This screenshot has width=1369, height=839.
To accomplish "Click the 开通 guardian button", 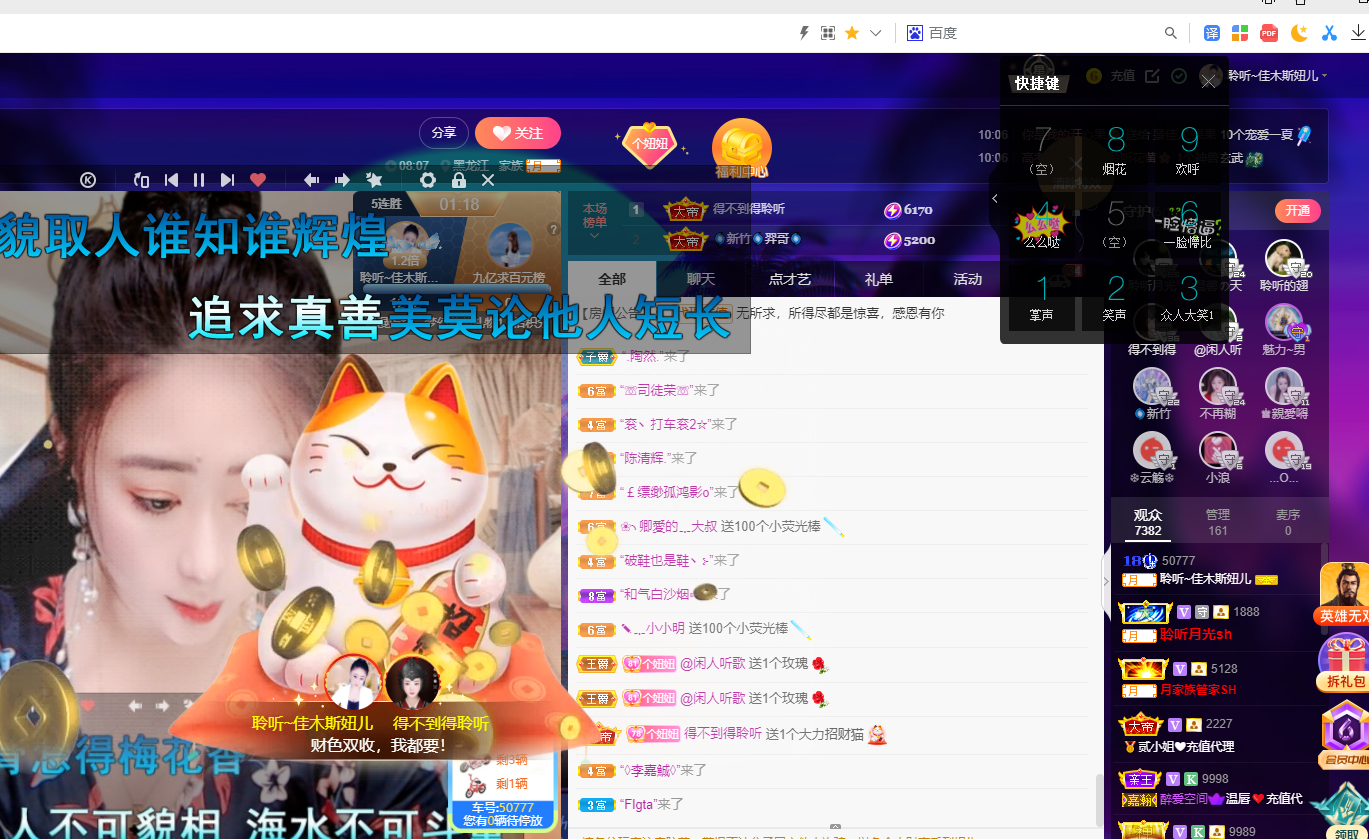I will 1298,211.
